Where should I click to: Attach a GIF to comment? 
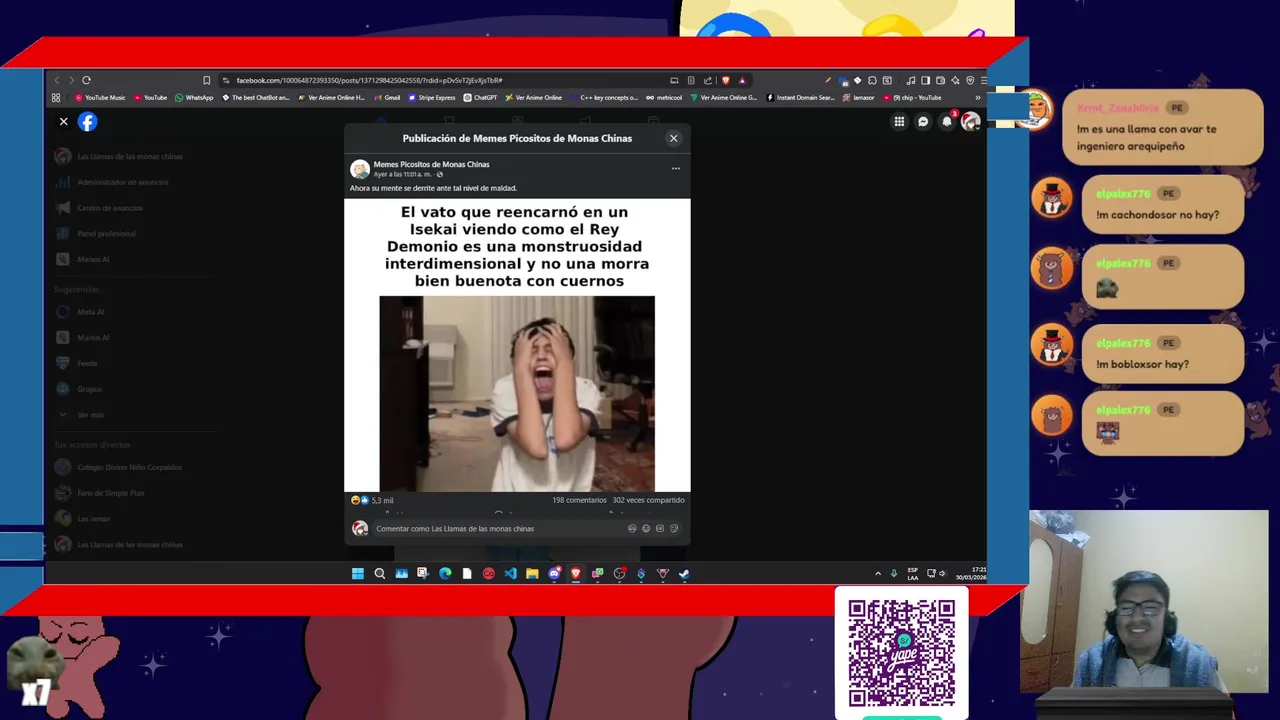coord(660,528)
